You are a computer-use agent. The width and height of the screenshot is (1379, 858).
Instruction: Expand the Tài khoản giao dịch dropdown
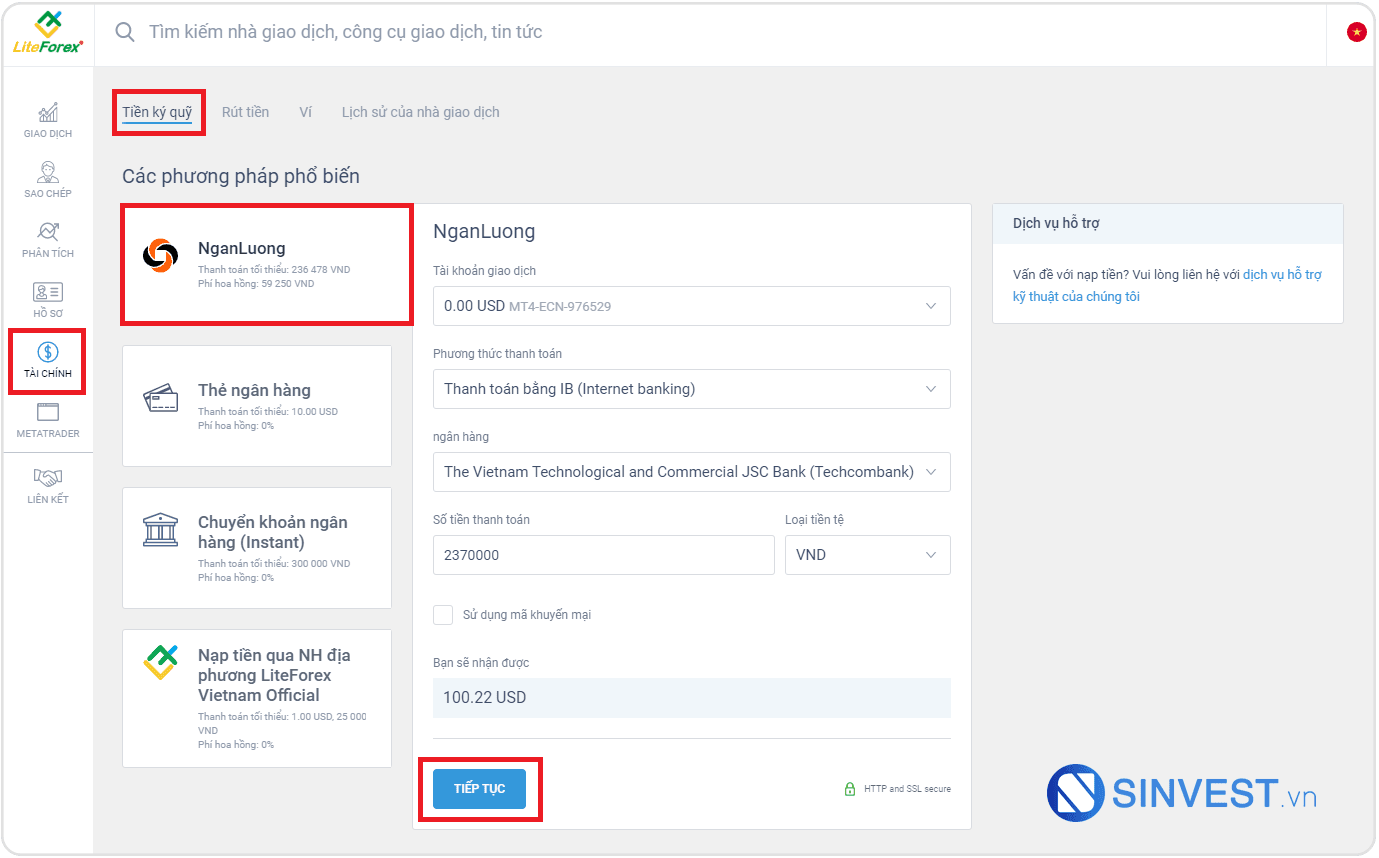click(x=692, y=306)
